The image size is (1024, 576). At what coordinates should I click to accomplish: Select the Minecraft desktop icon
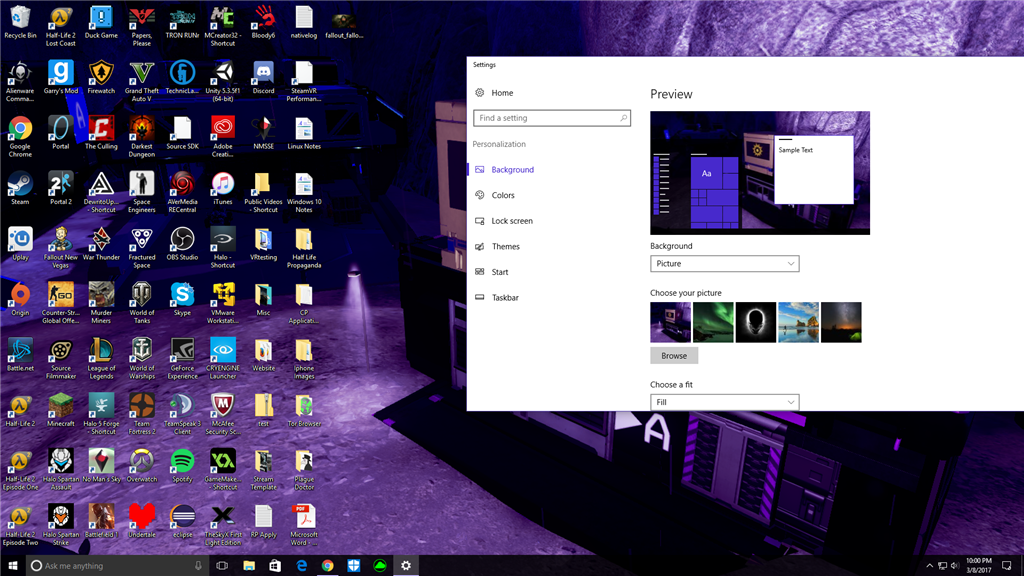[61, 411]
